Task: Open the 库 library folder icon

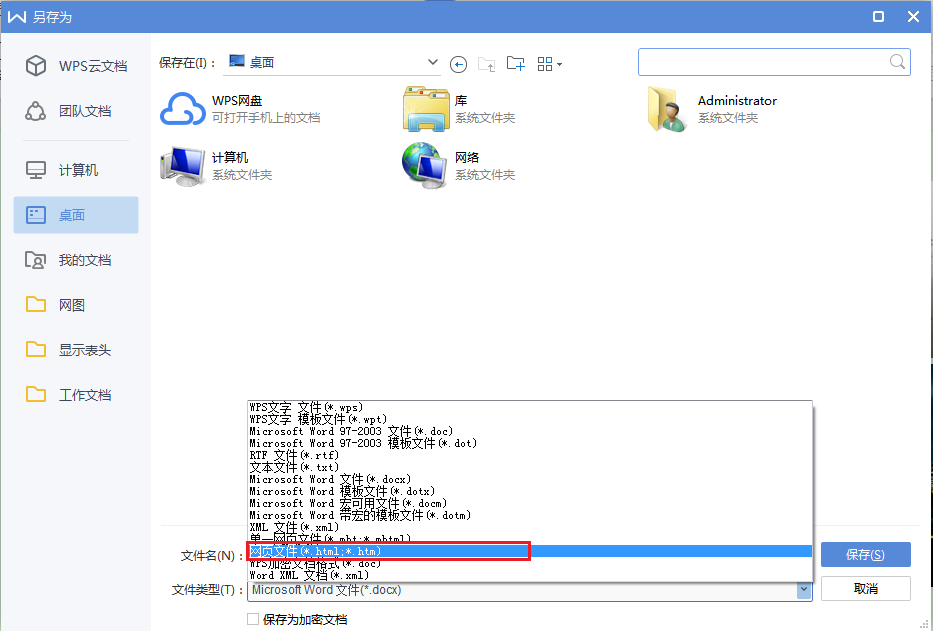Action: pyautogui.click(x=425, y=109)
